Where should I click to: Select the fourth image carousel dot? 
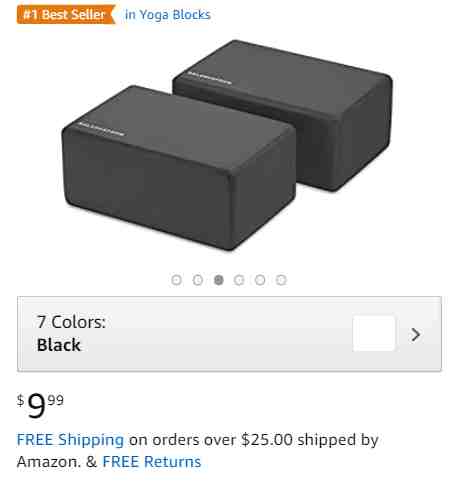[x=239, y=280]
